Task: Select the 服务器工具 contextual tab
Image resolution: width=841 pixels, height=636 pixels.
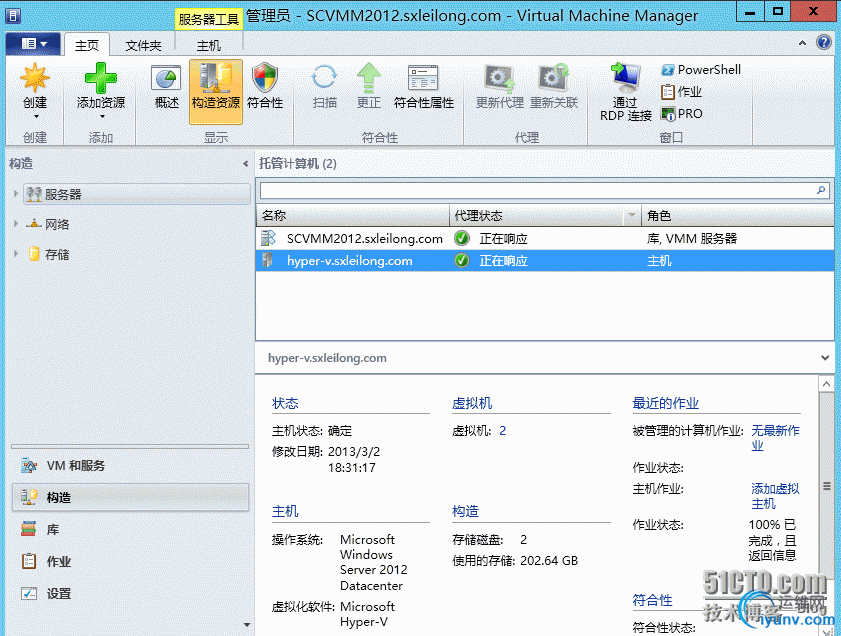Action: click(x=209, y=19)
